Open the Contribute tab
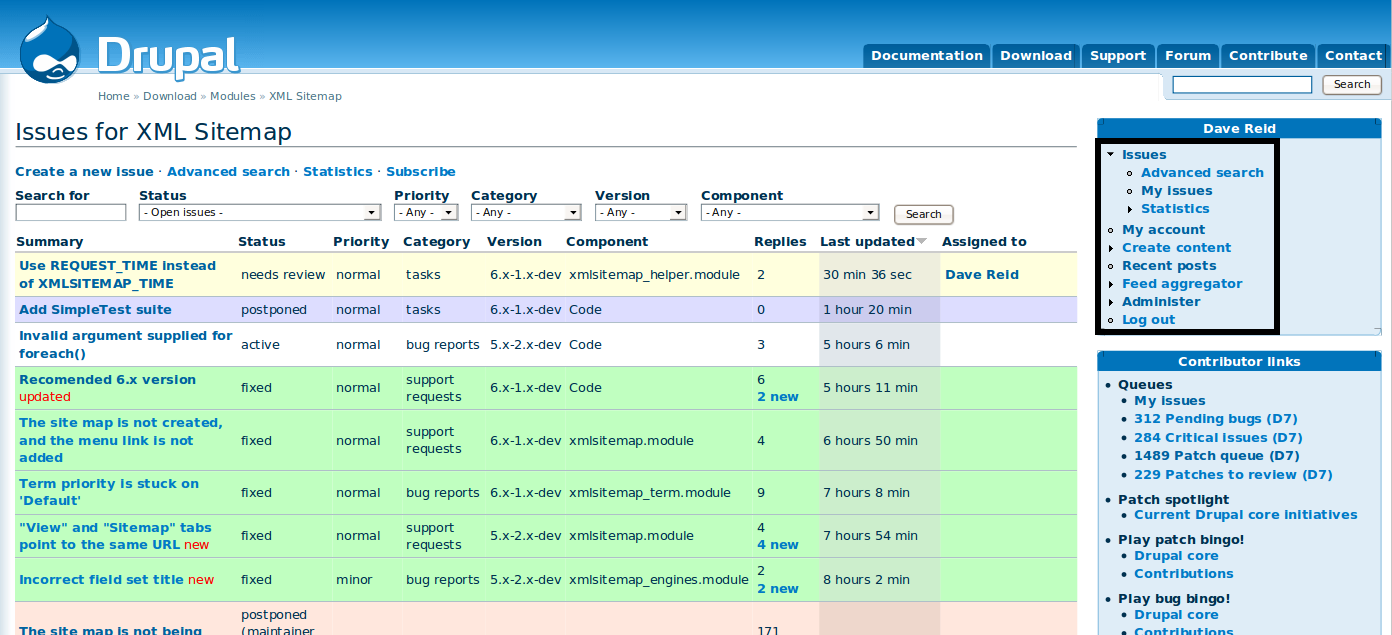This screenshot has width=1392, height=635. click(x=1268, y=56)
